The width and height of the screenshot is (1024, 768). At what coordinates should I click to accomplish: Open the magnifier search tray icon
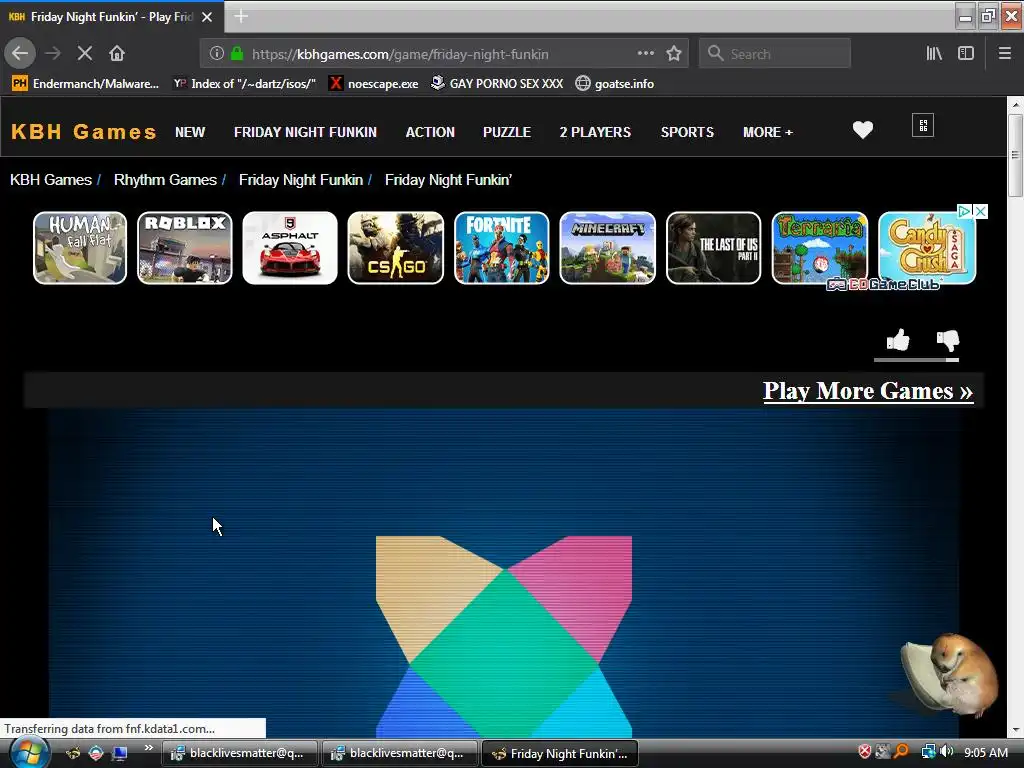coord(902,752)
